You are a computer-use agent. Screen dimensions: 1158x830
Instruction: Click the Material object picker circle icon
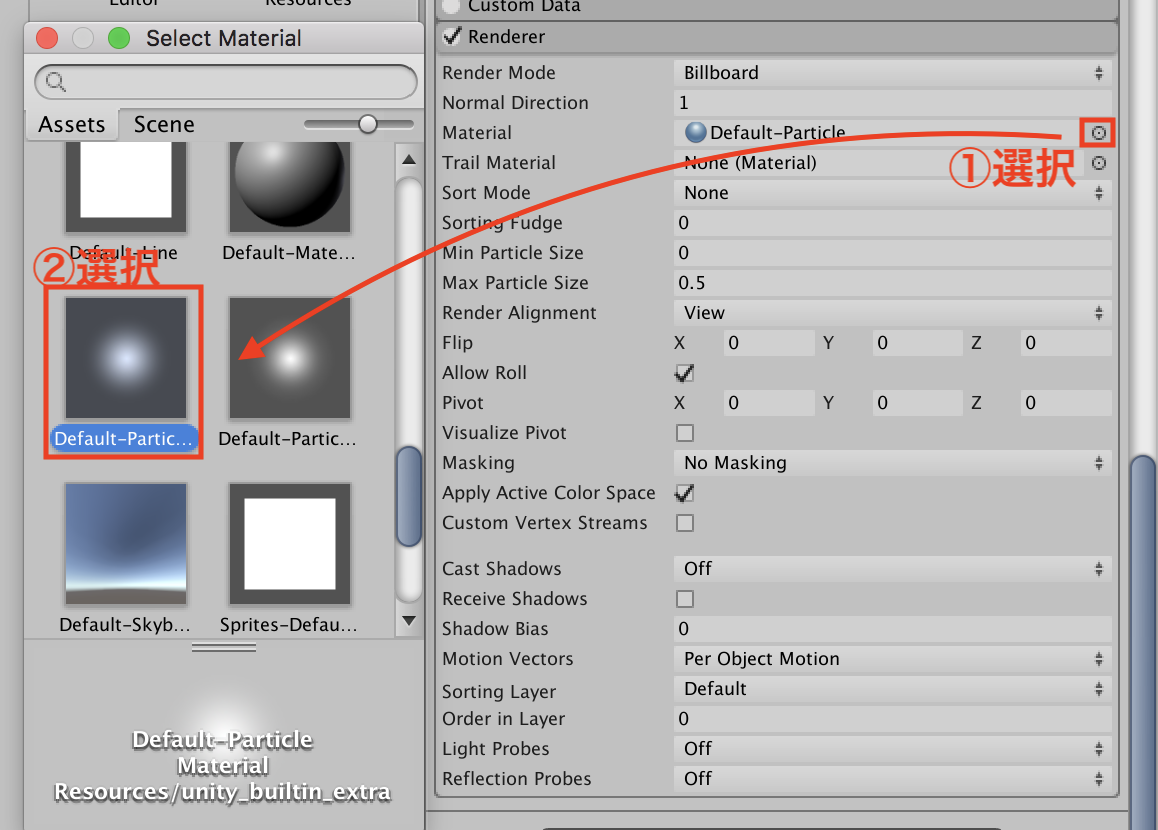(1098, 133)
